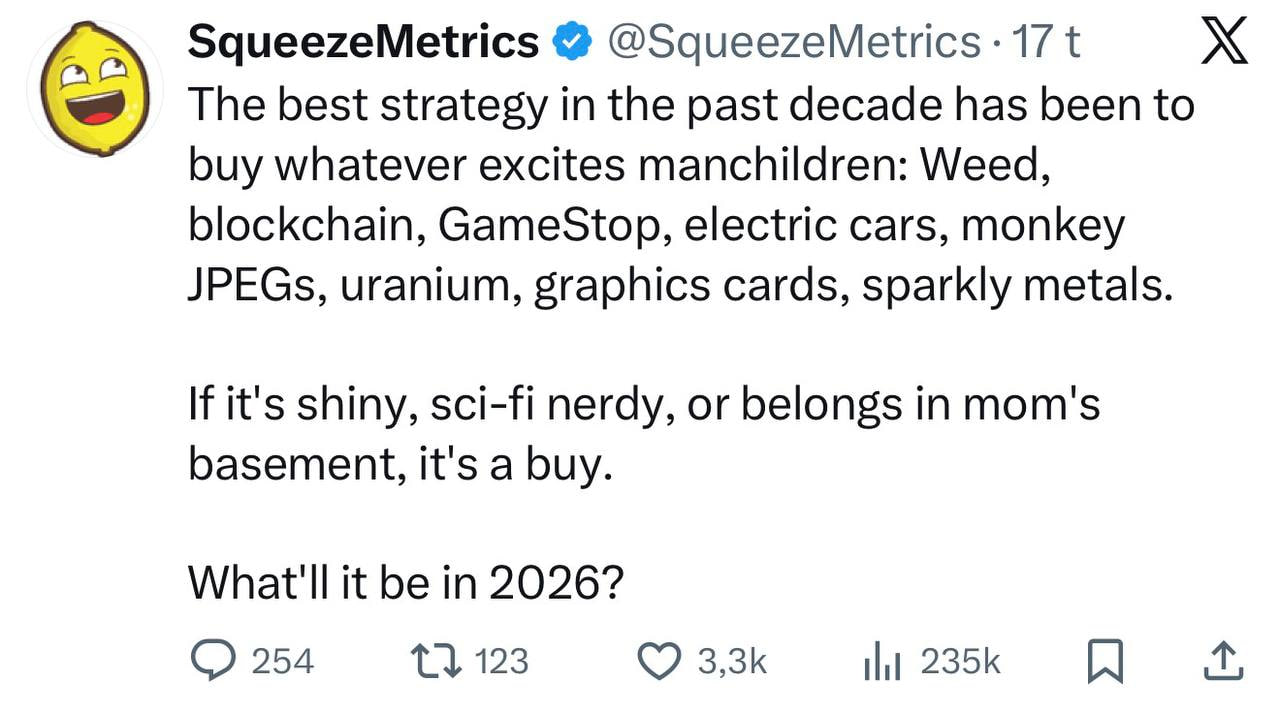
Task: Click the SqueezeMetrics display name
Action: (x=362, y=40)
